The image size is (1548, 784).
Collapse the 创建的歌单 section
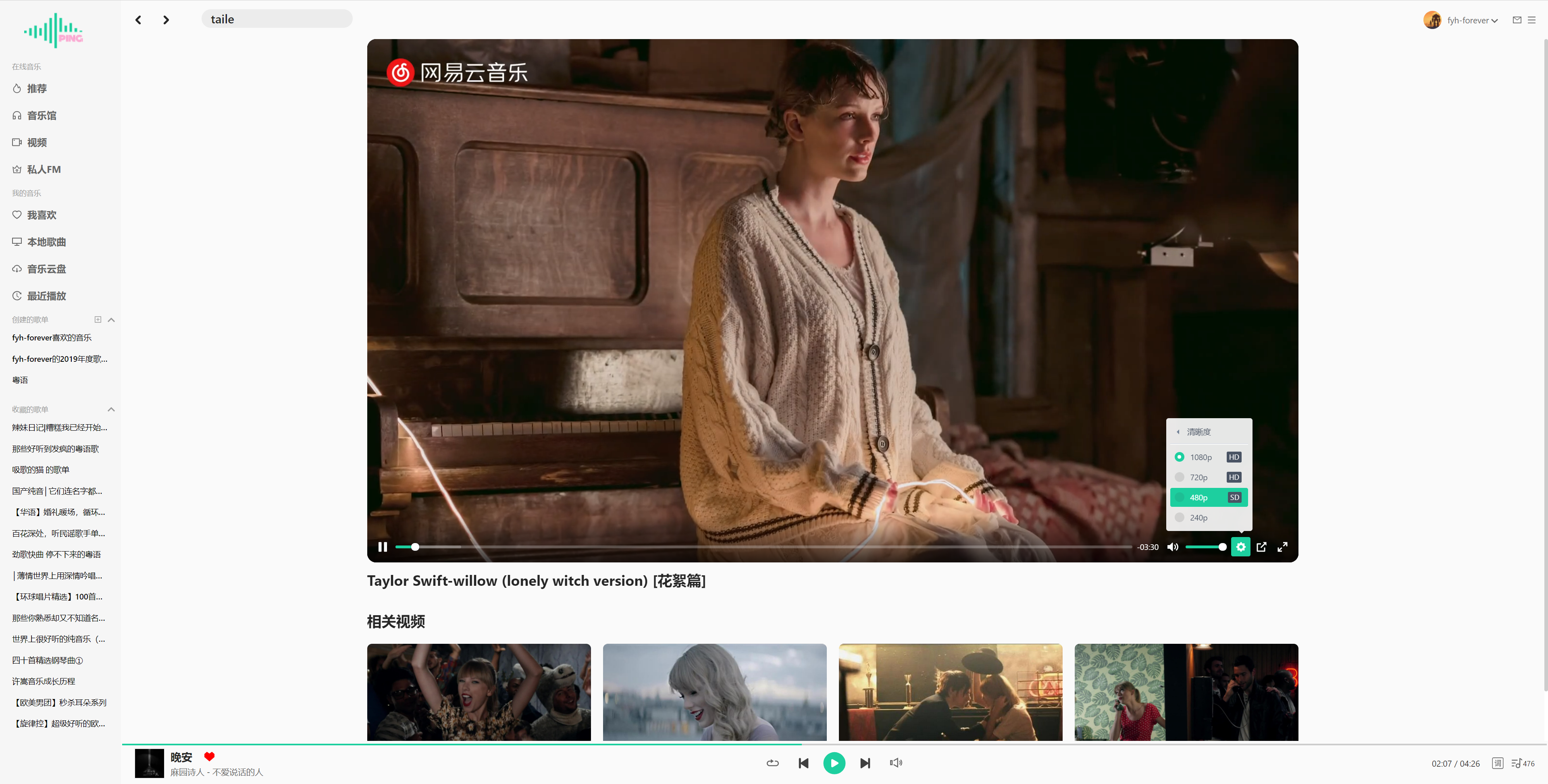click(111, 319)
